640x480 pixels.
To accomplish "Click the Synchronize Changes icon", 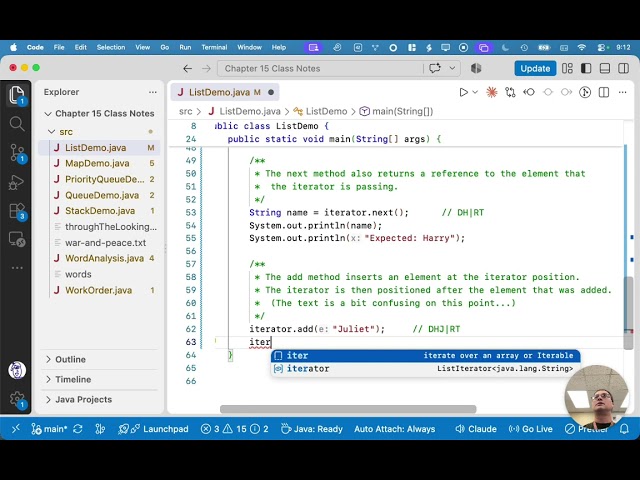I will pyautogui.click(x=78, y=429).
